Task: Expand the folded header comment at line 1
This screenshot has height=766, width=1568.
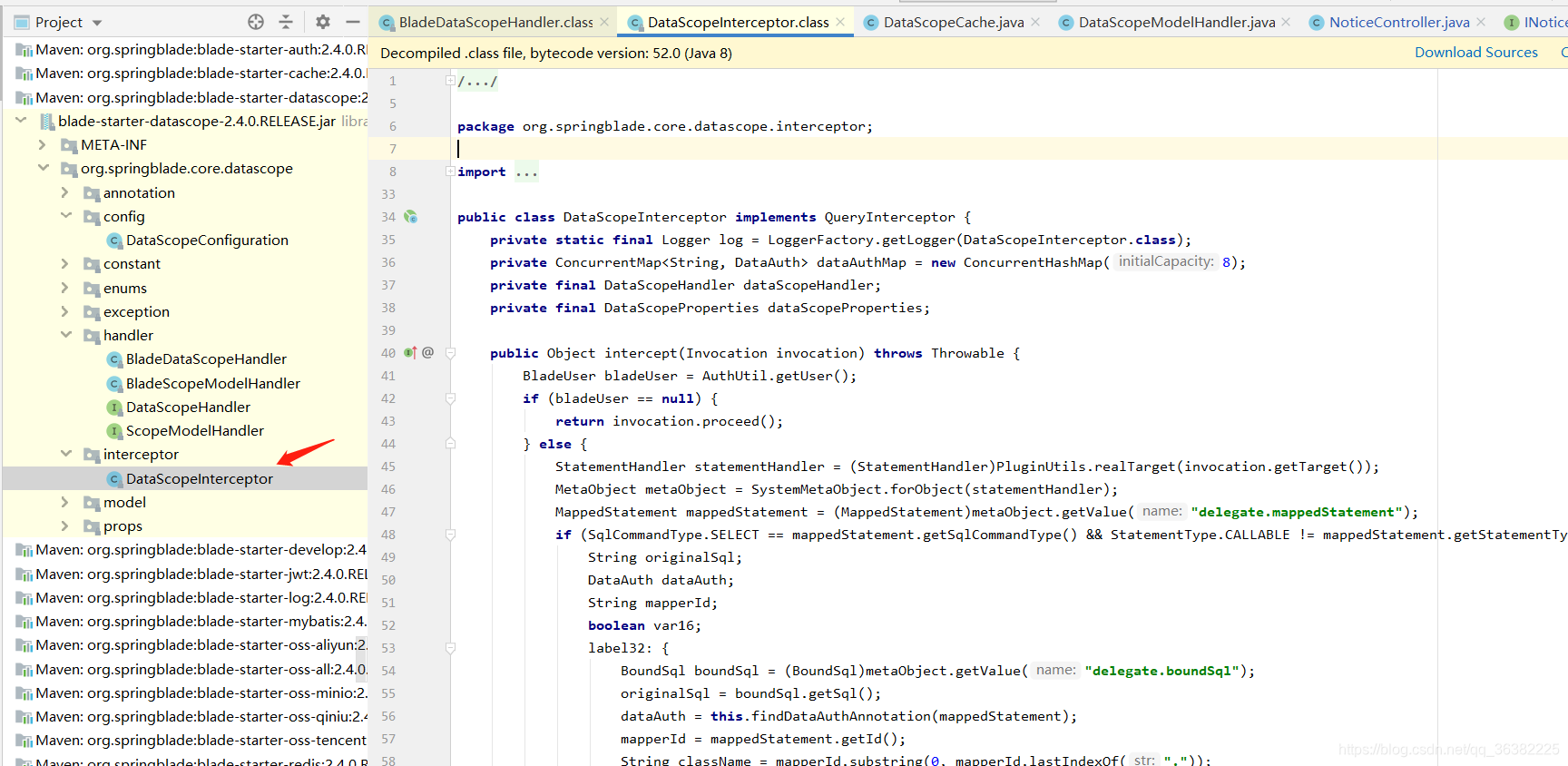Action: pyautogui.click(x=450, y=81)
